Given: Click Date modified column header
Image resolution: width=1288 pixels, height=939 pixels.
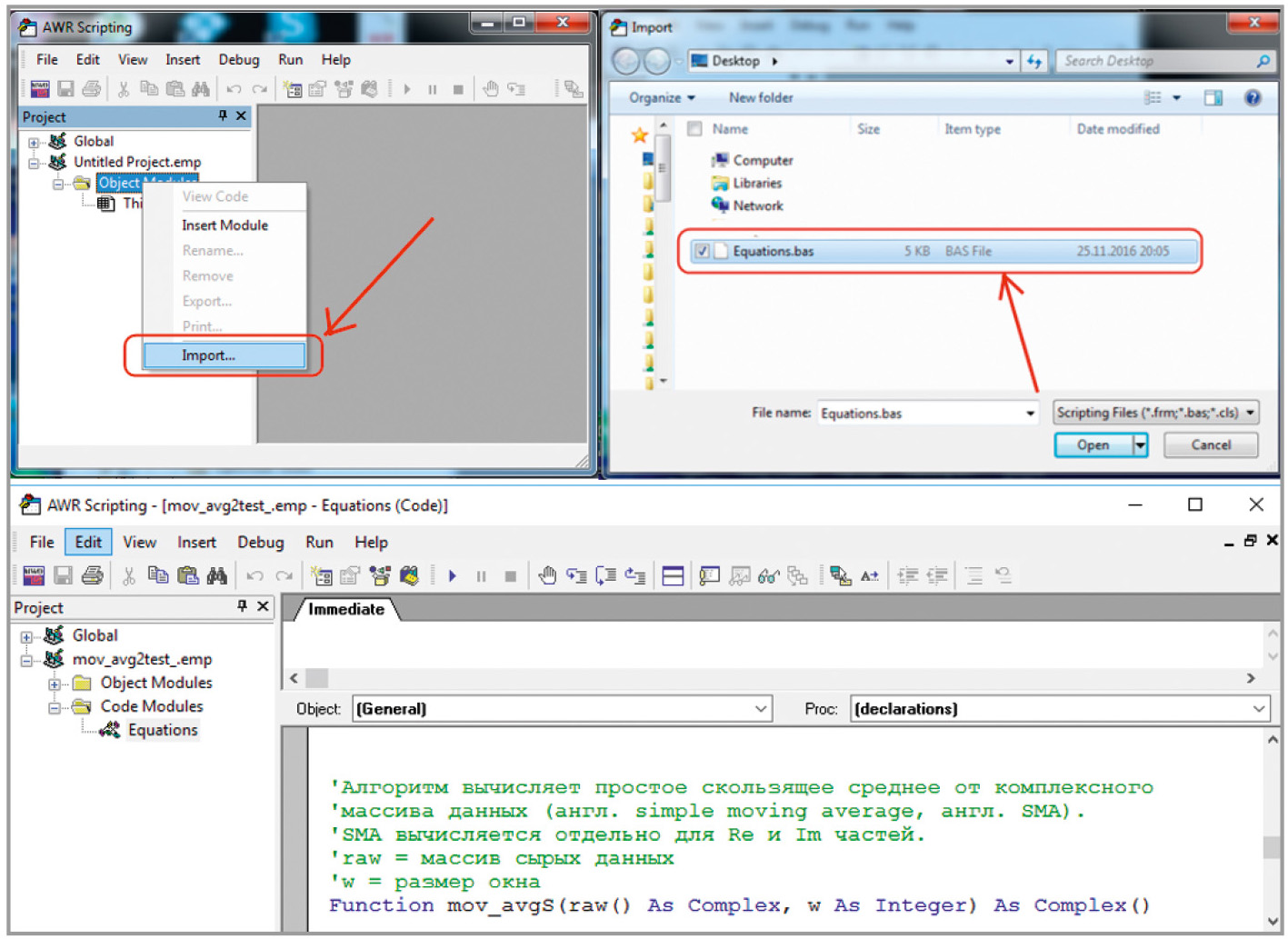Looking at the screenshot, I should point(1118,129).
